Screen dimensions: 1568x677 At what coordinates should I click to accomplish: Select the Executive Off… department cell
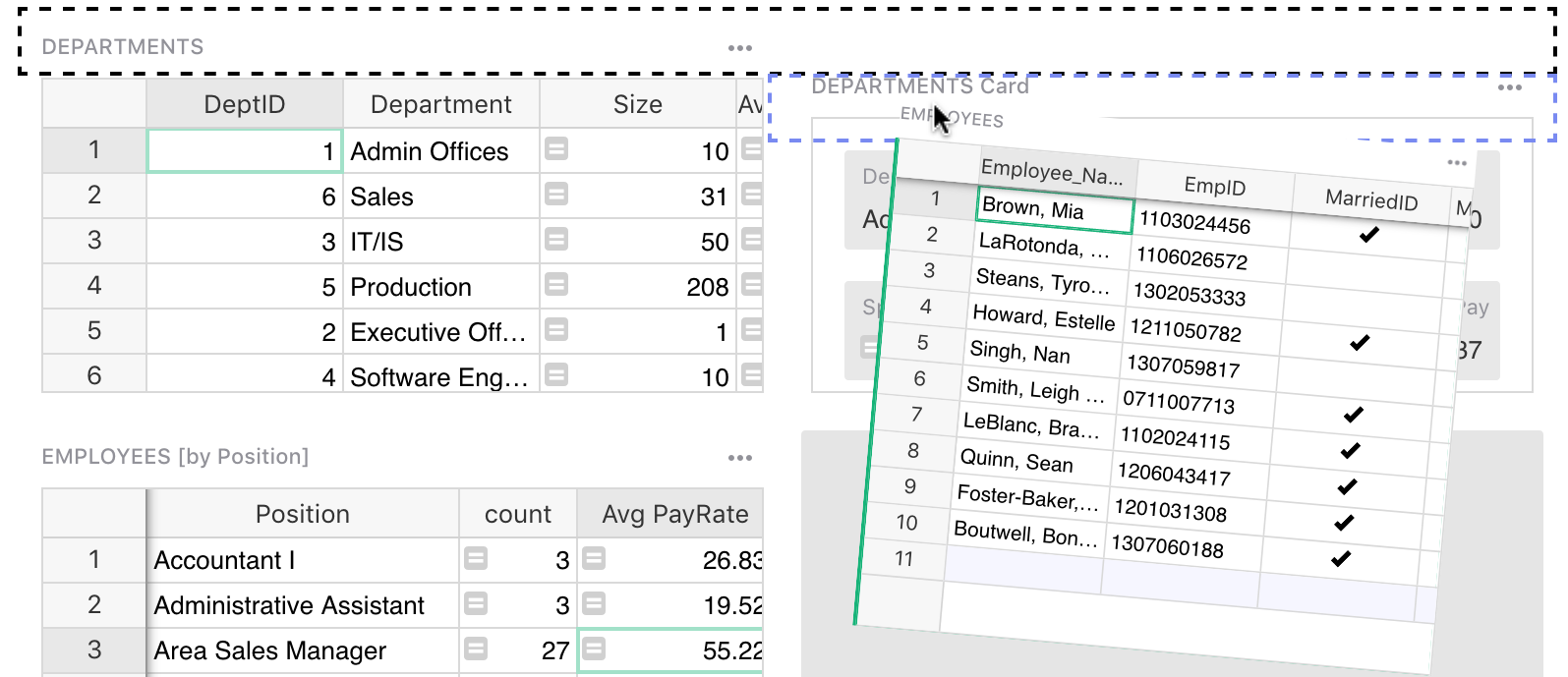coord(438,332)
